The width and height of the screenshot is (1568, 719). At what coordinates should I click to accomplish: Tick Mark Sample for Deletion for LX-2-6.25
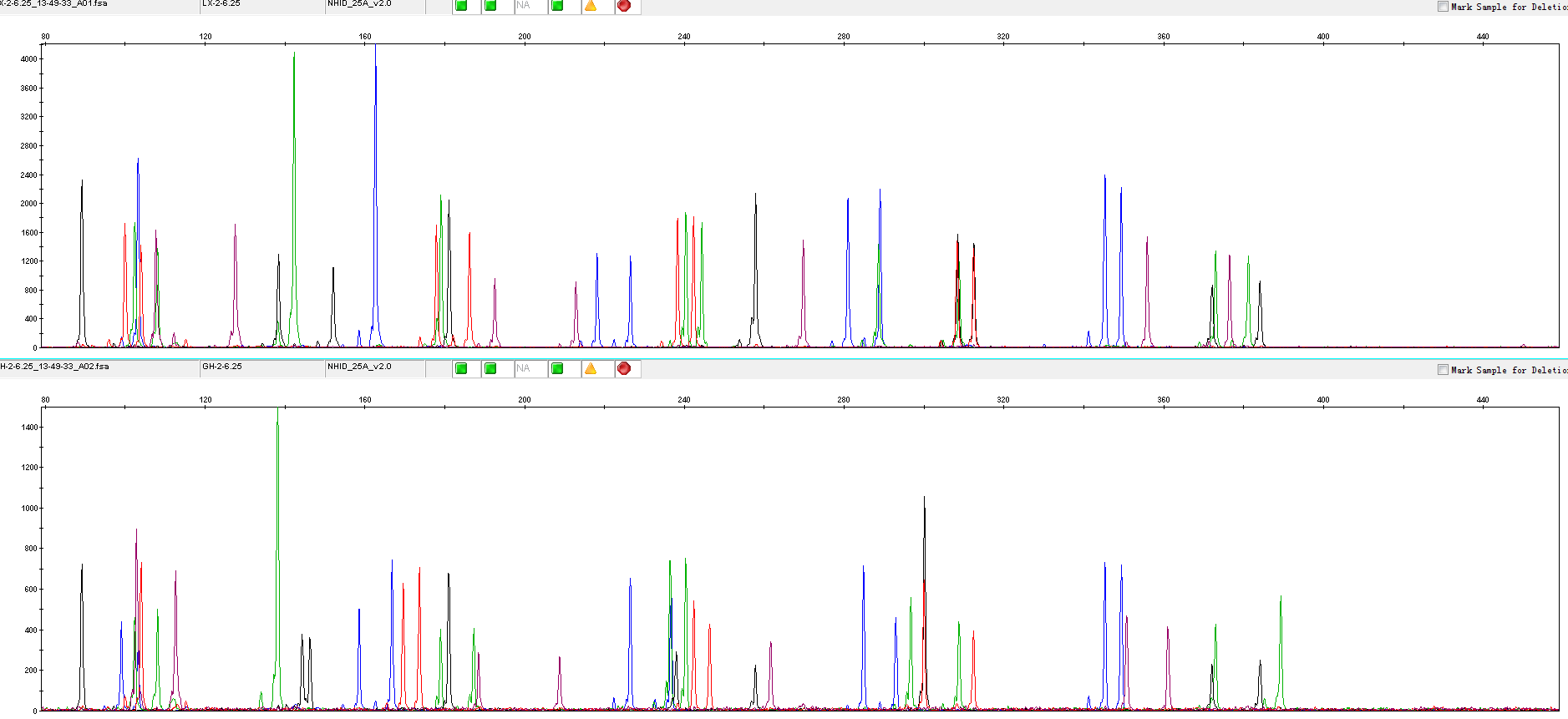(x=1443, y=7)
